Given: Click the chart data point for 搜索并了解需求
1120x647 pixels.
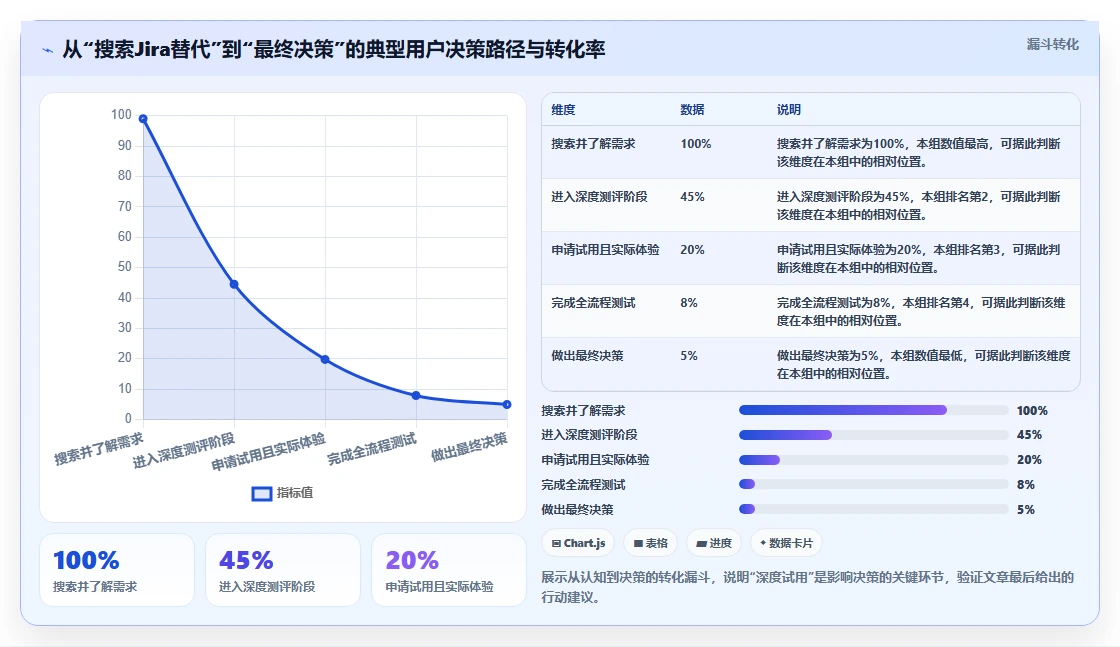Looking at the screenshot, I should coord(143,119).
